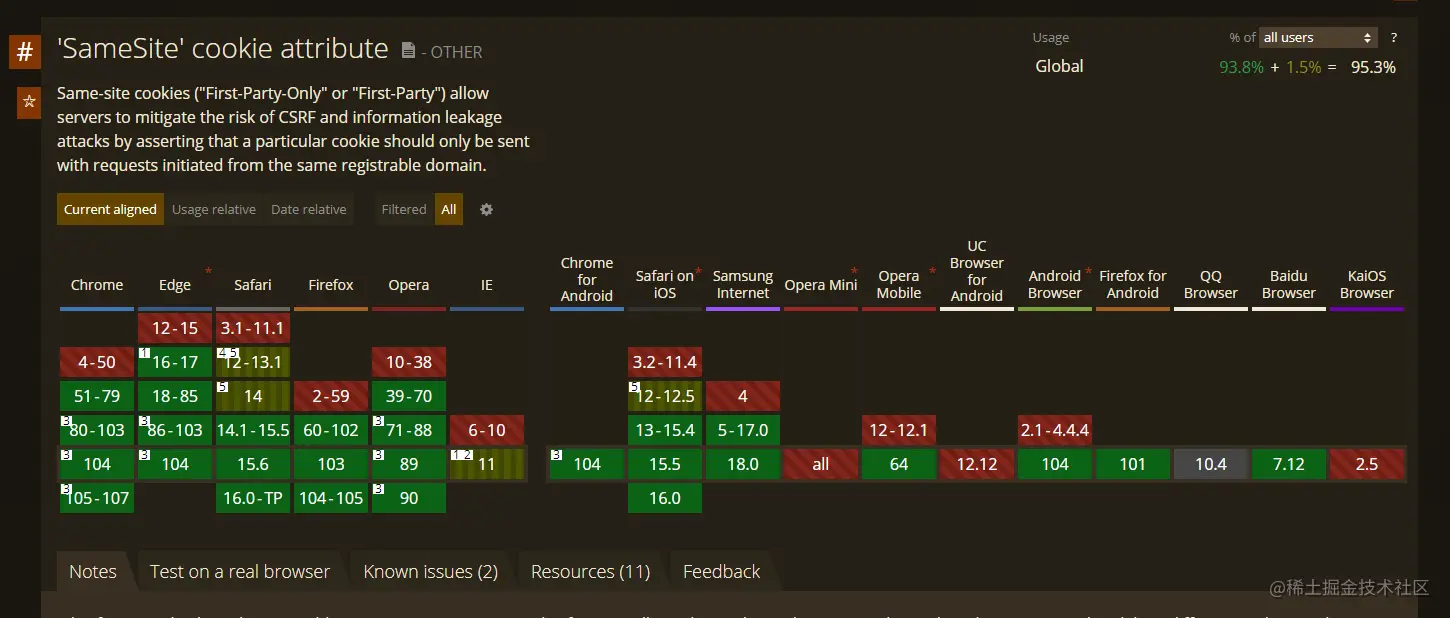
Task: Select Baidu Browser 7.12 cell
Action: coord(1289,464)
